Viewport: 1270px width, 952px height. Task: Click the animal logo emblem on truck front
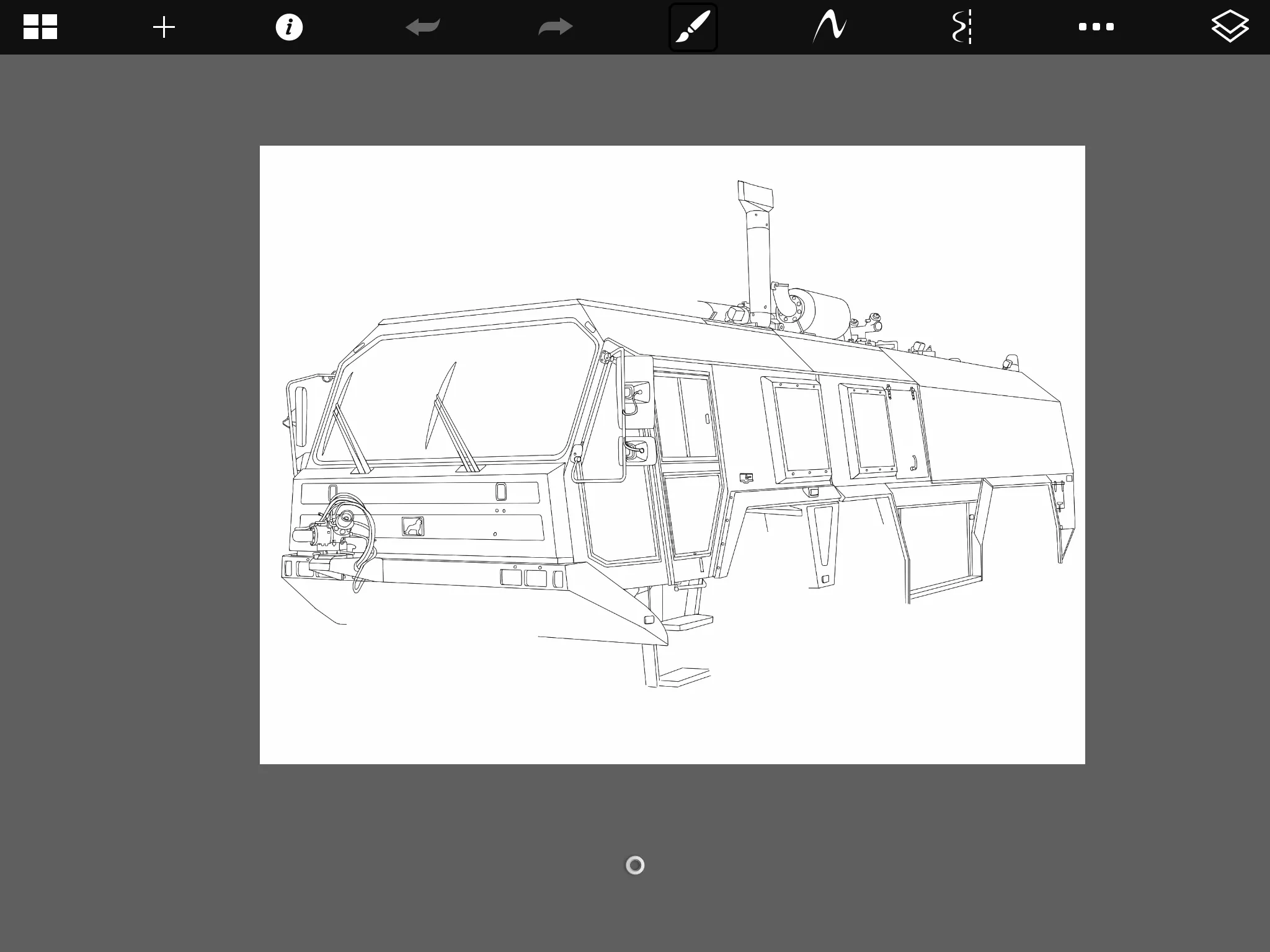click(413, 526)
